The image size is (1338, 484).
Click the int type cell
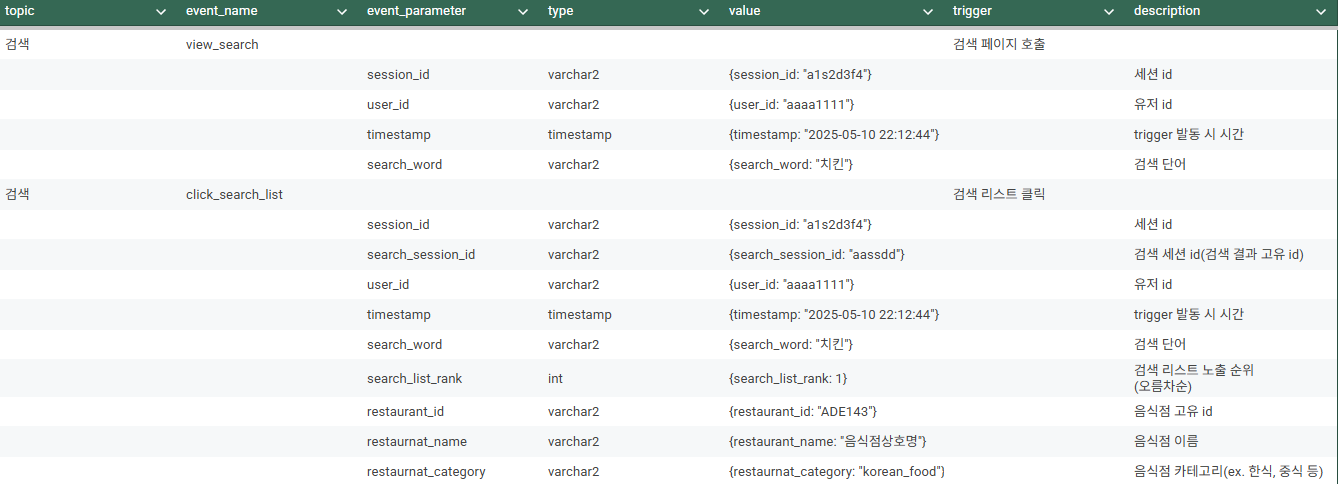[x=556, y=379]
